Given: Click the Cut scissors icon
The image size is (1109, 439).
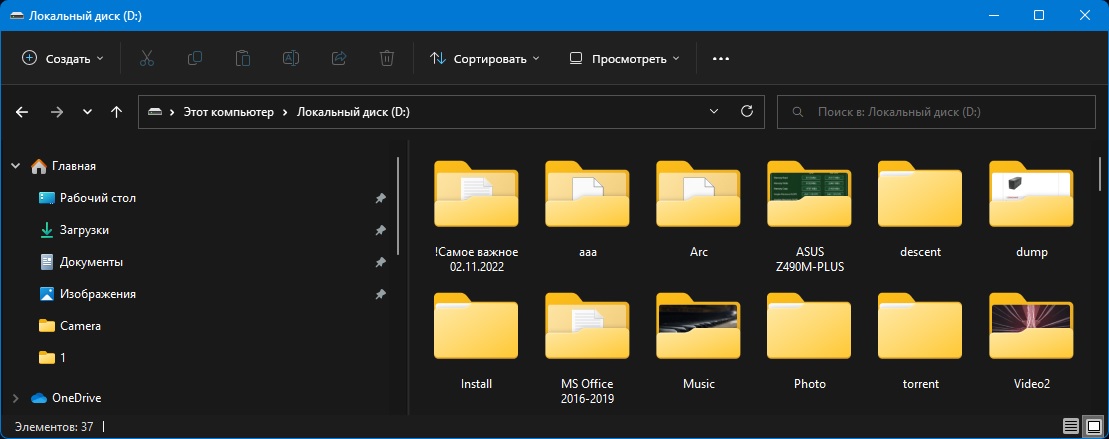Looking at the screenshot, I should tap(147, 59).
